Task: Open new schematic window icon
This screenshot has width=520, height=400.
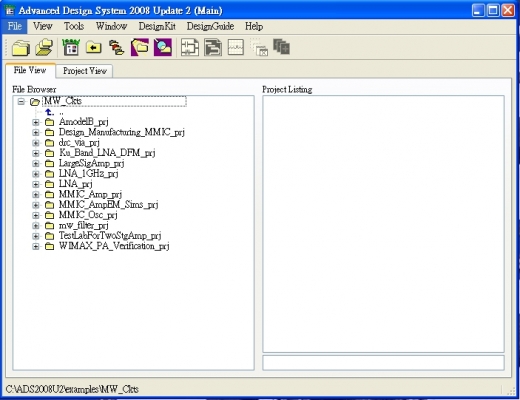Action: (190, 47)
